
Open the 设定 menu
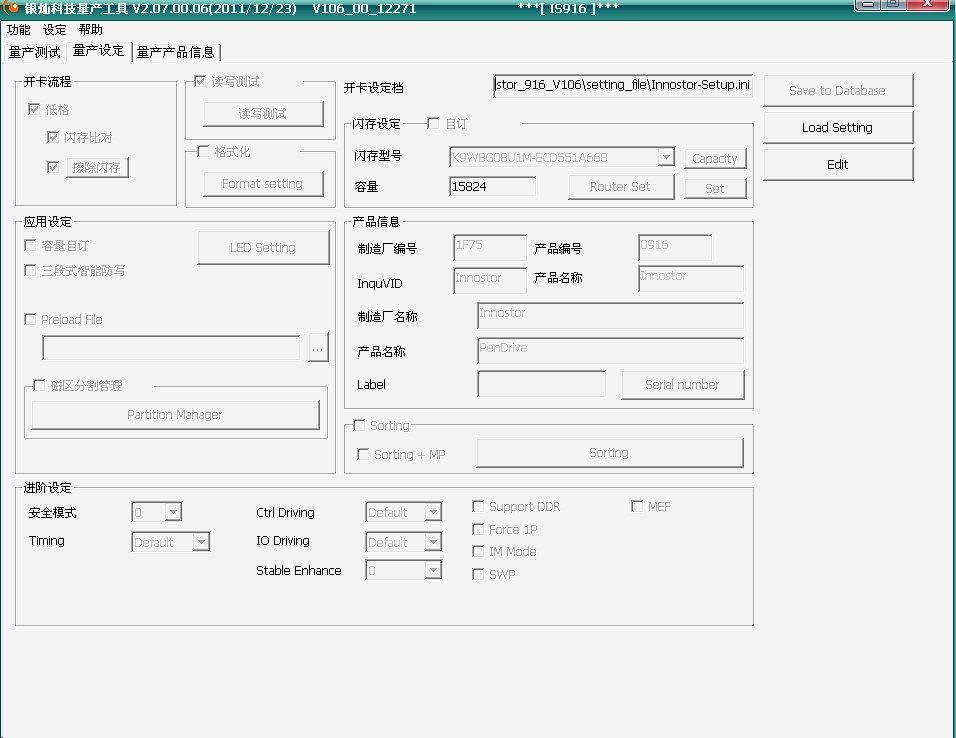(54, 30)
